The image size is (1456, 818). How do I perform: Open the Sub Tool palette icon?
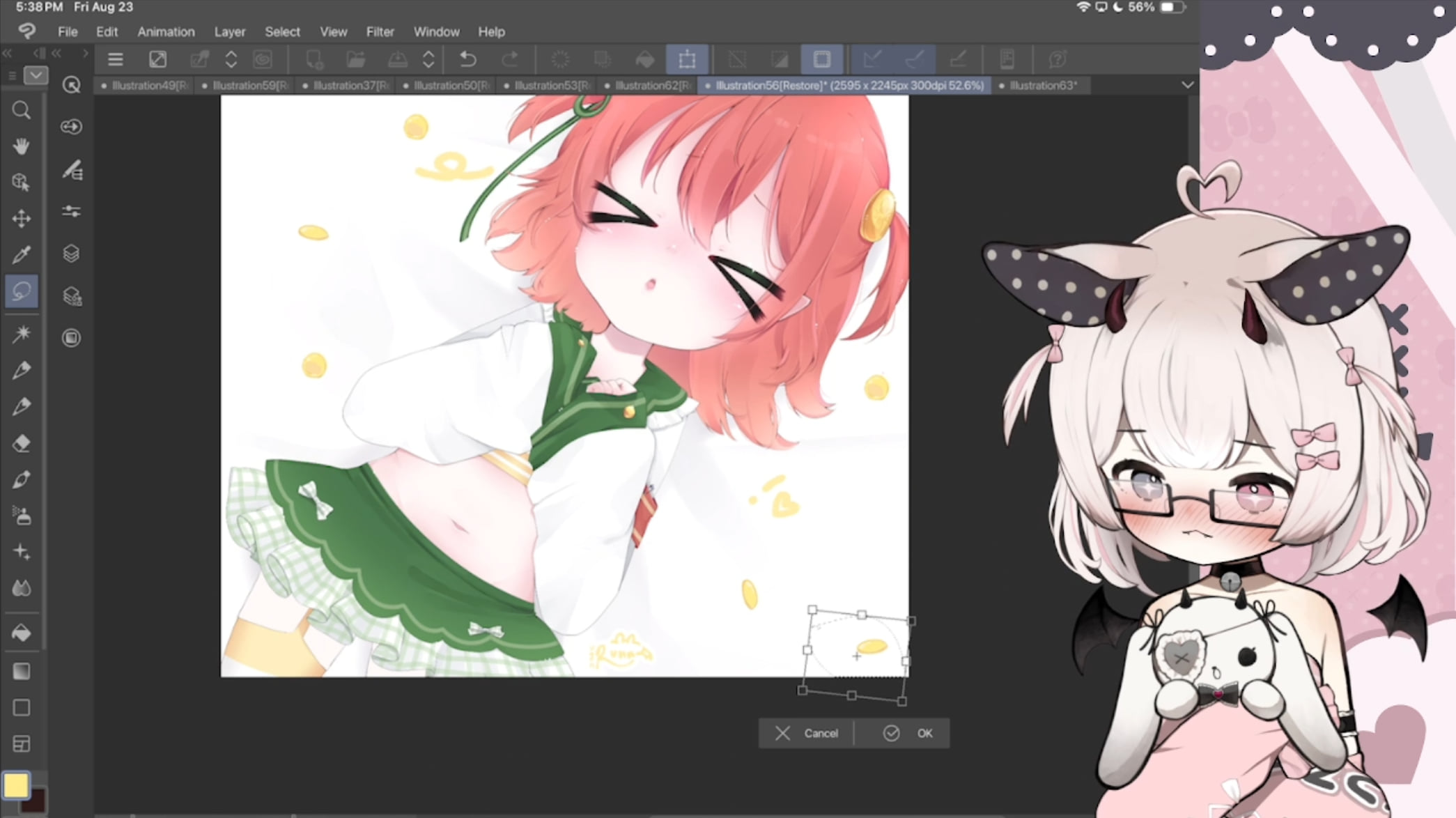click(x=71, y=127)
